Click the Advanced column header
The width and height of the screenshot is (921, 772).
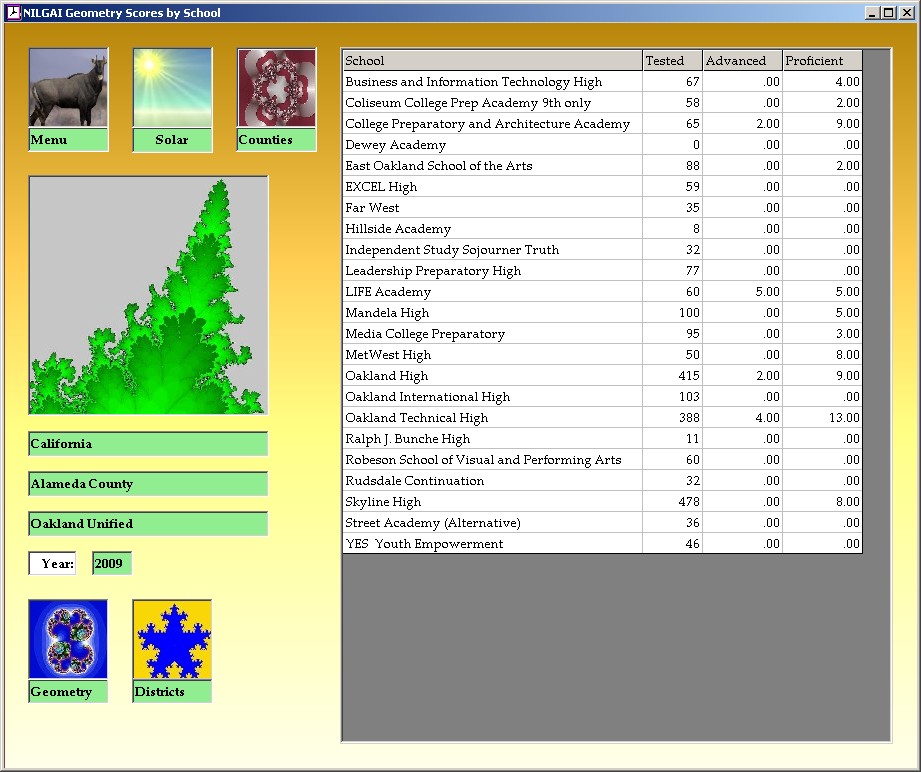click(x=742, y=61)
